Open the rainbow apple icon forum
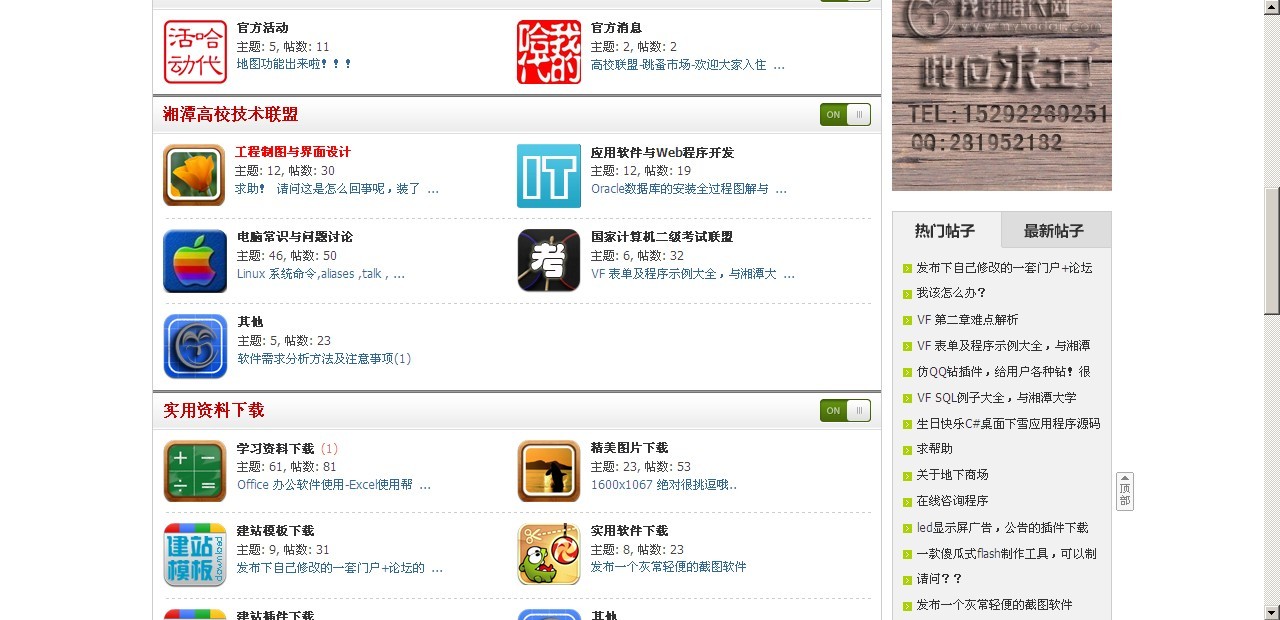1280x620 pixels. click(x=195, y=261)
